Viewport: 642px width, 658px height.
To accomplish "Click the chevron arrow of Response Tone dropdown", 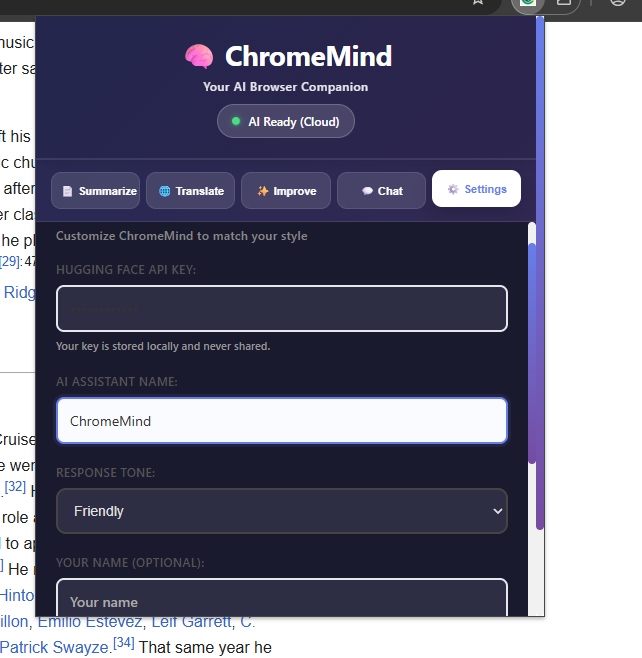I will 498,511.
